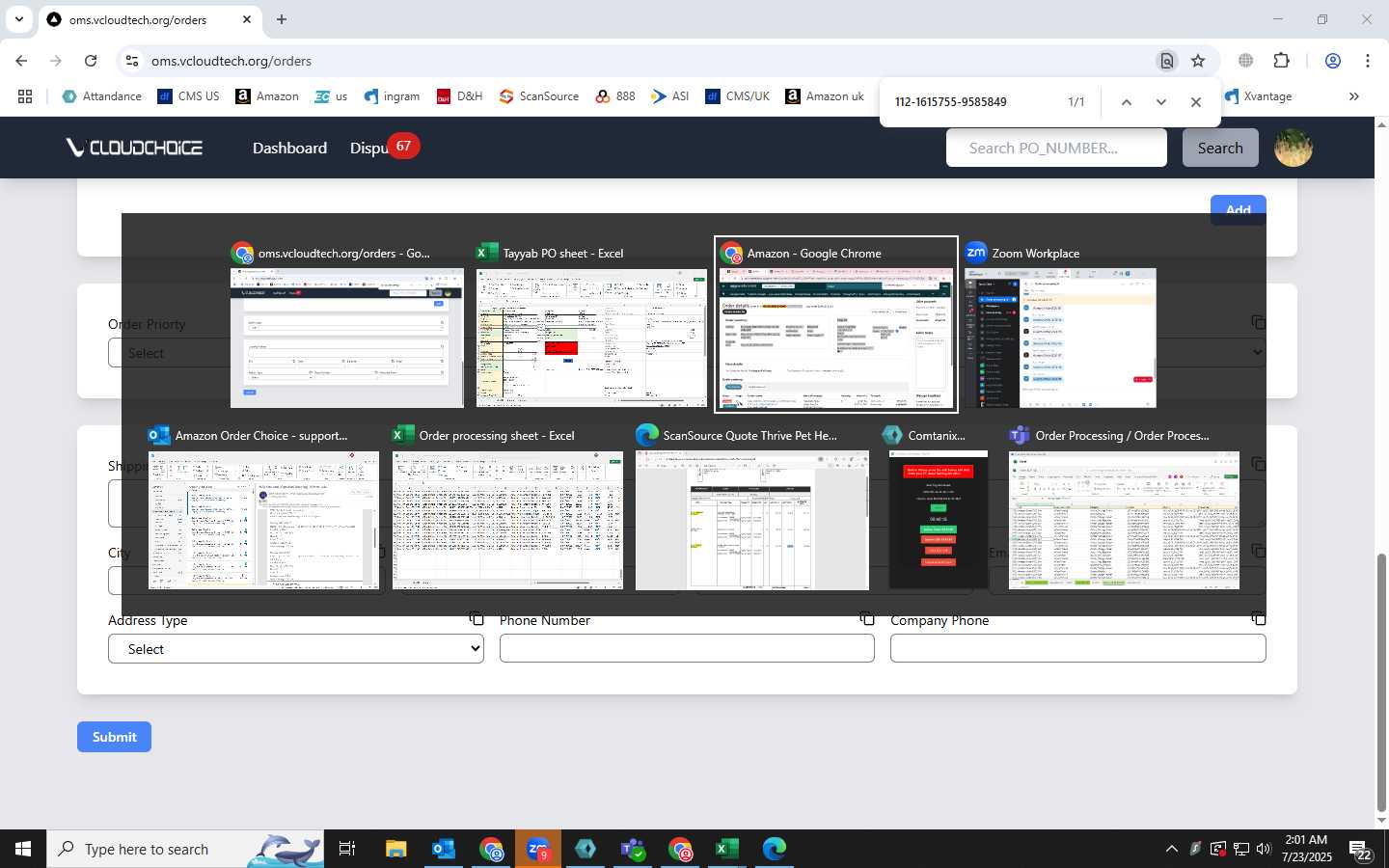Copy the Company Phone field icon
The height and width of the screenshot is (868, 1389).
coord(1258,618)
